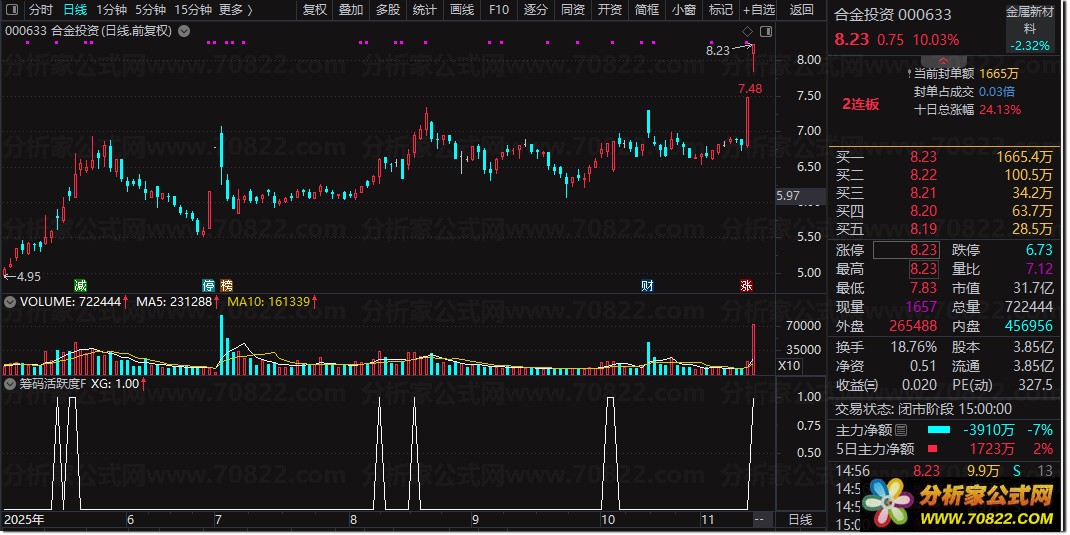Click the 停 event marker below the chart

click(x=209, y=285)
